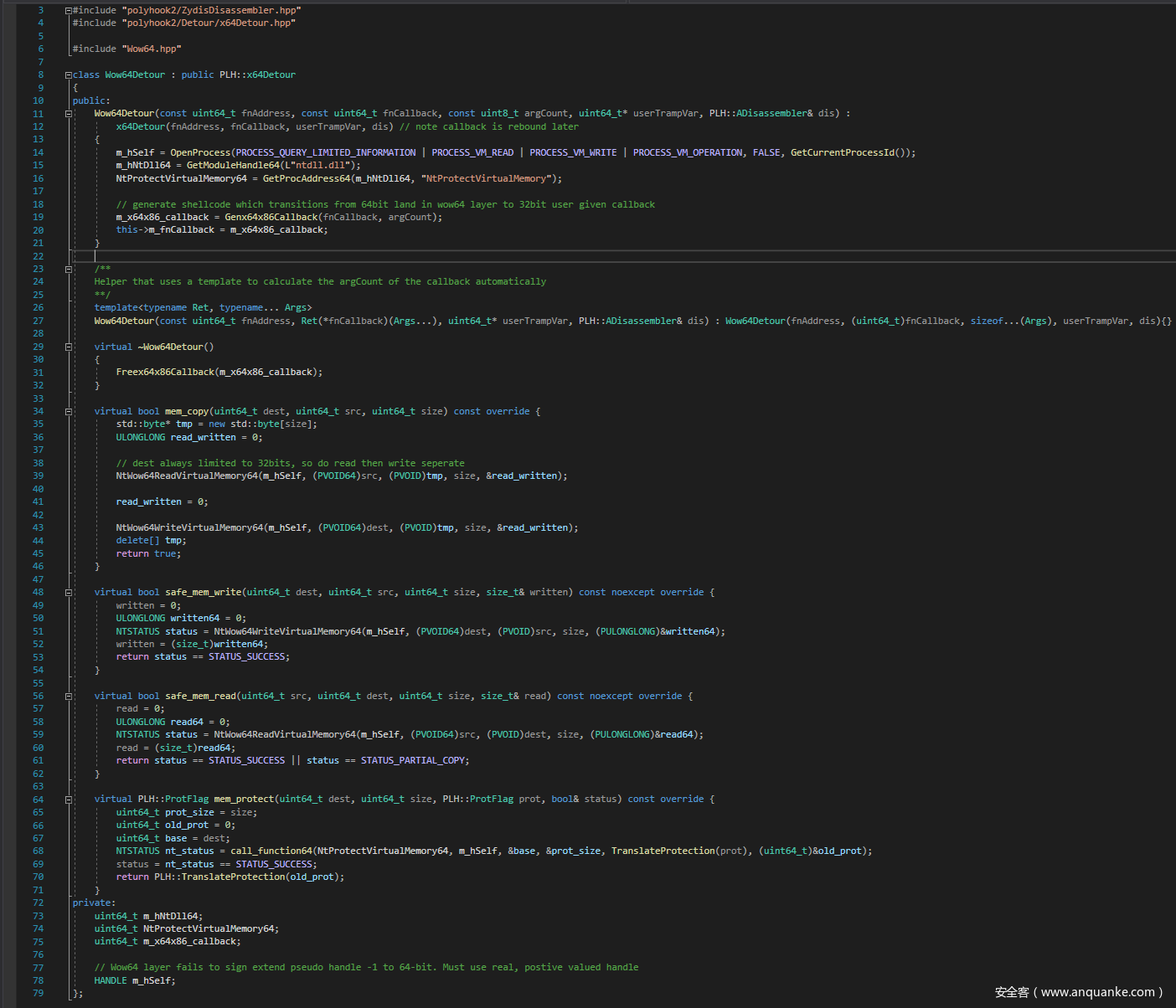Click the STATUS_PARTIAL_COPY constant

(414, 761)
